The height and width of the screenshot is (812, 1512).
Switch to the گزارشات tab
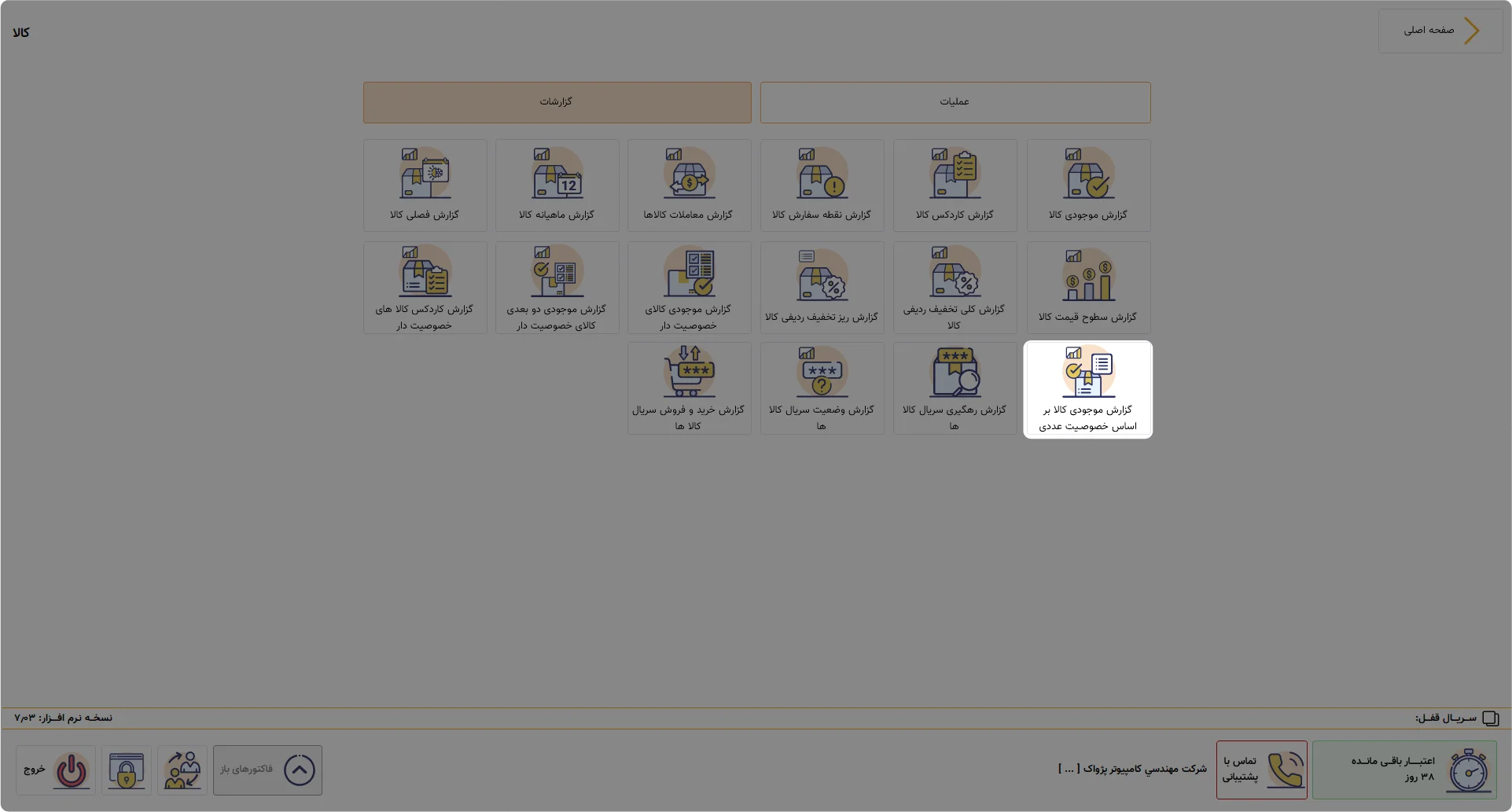tap(557, 102)
